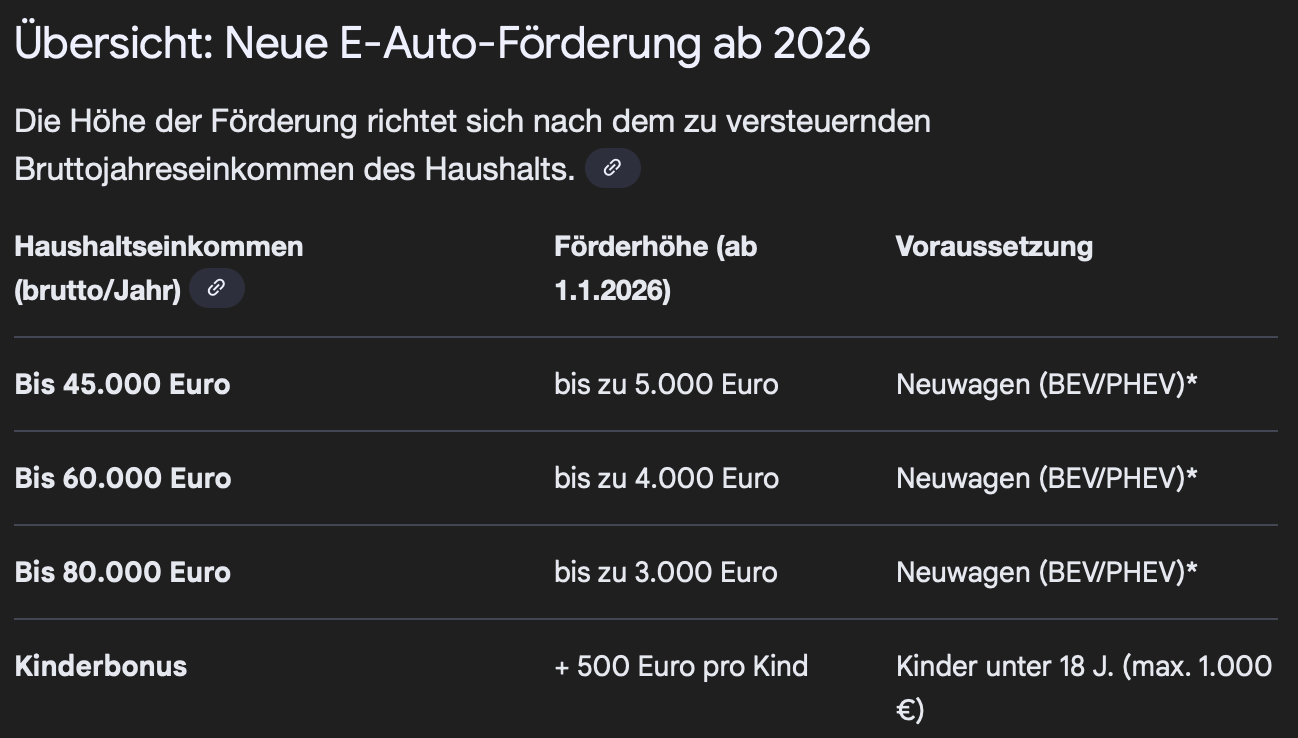Image resolution: width=1298 pixels, height=738 pixels.
Task: Open the link icon beside "(brutto/Jahr)"
Action: pos(216,290)
